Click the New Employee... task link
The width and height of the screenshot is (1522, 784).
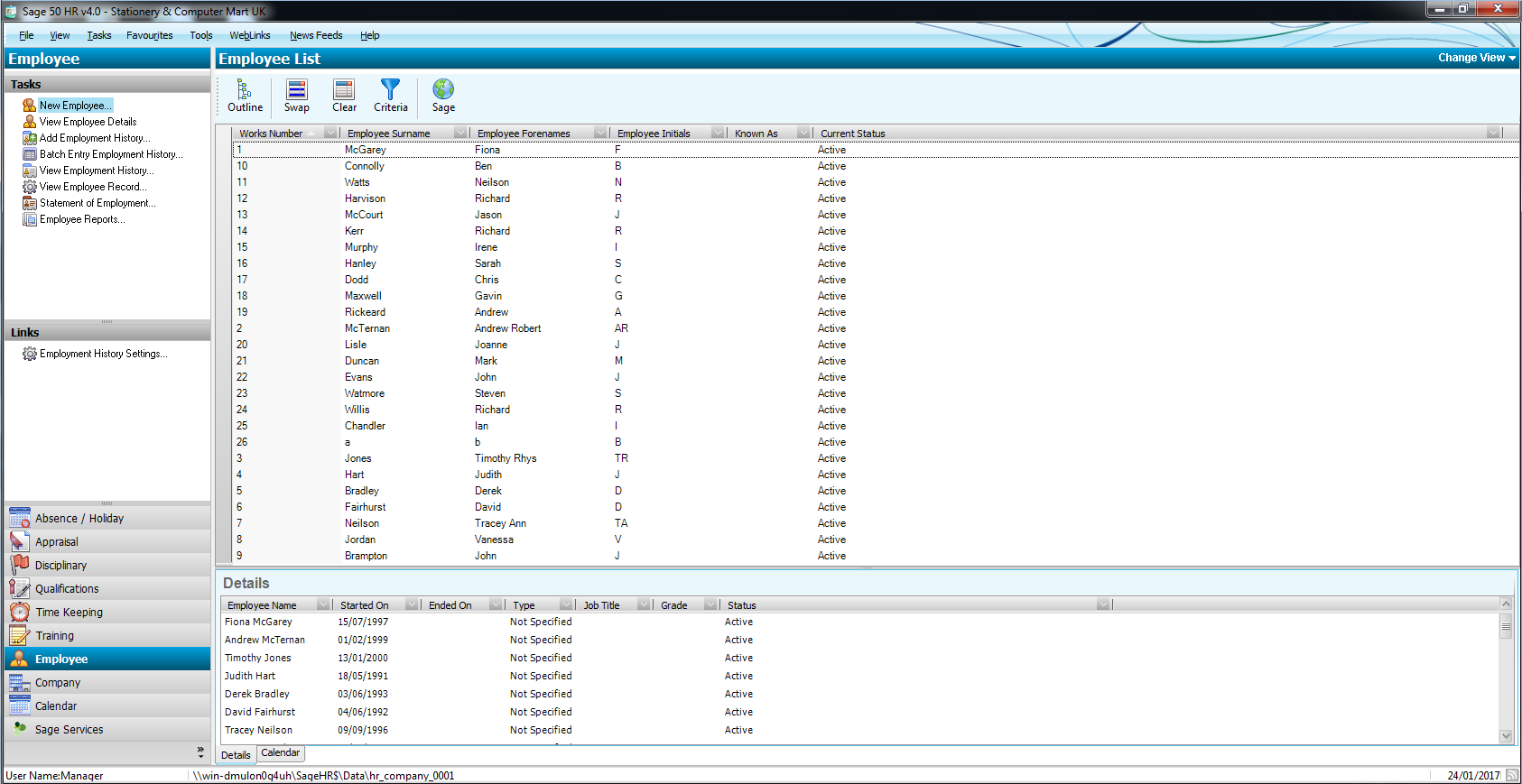point(76,106)
